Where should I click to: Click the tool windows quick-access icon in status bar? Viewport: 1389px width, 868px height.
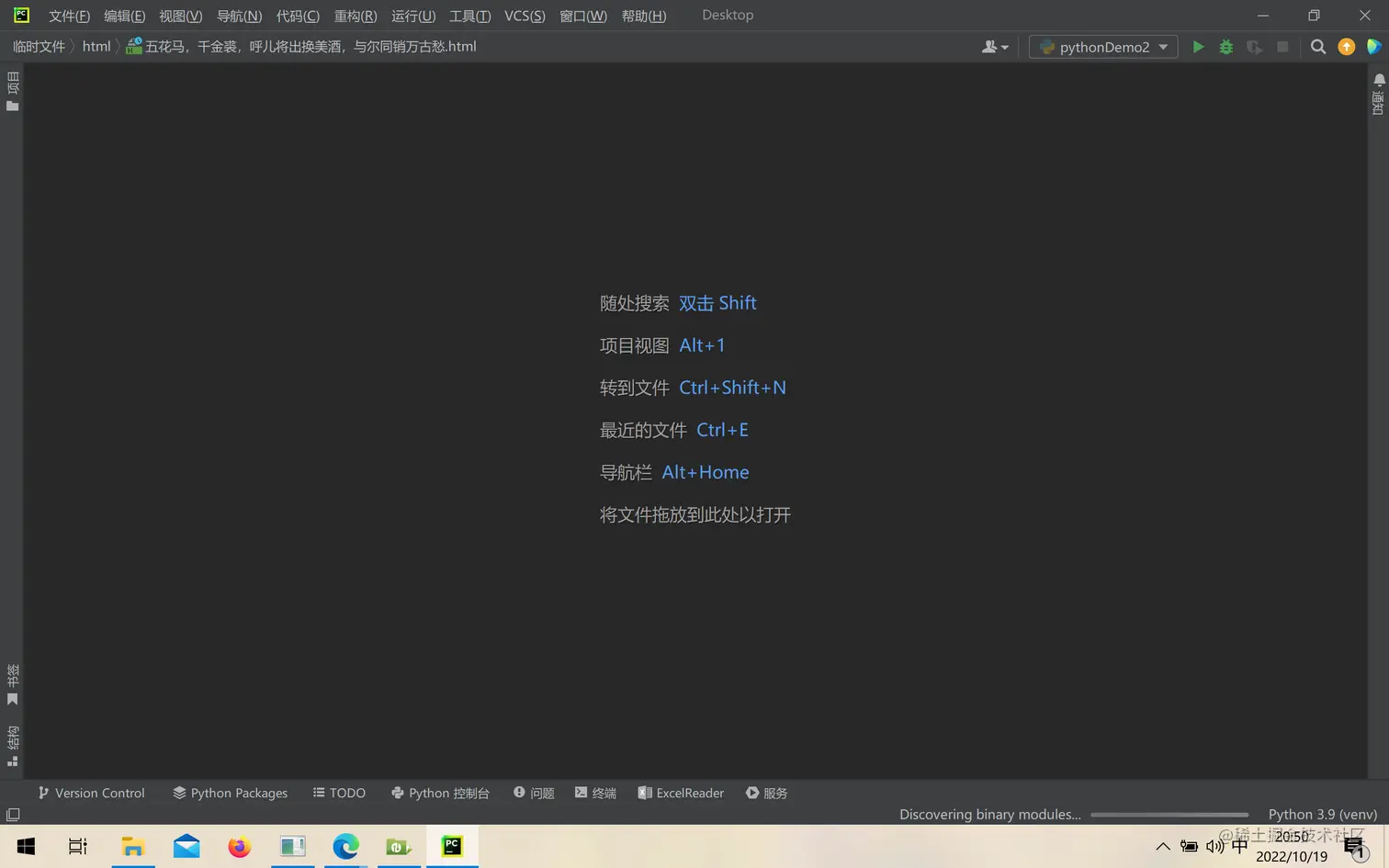[x=13, y=815]
